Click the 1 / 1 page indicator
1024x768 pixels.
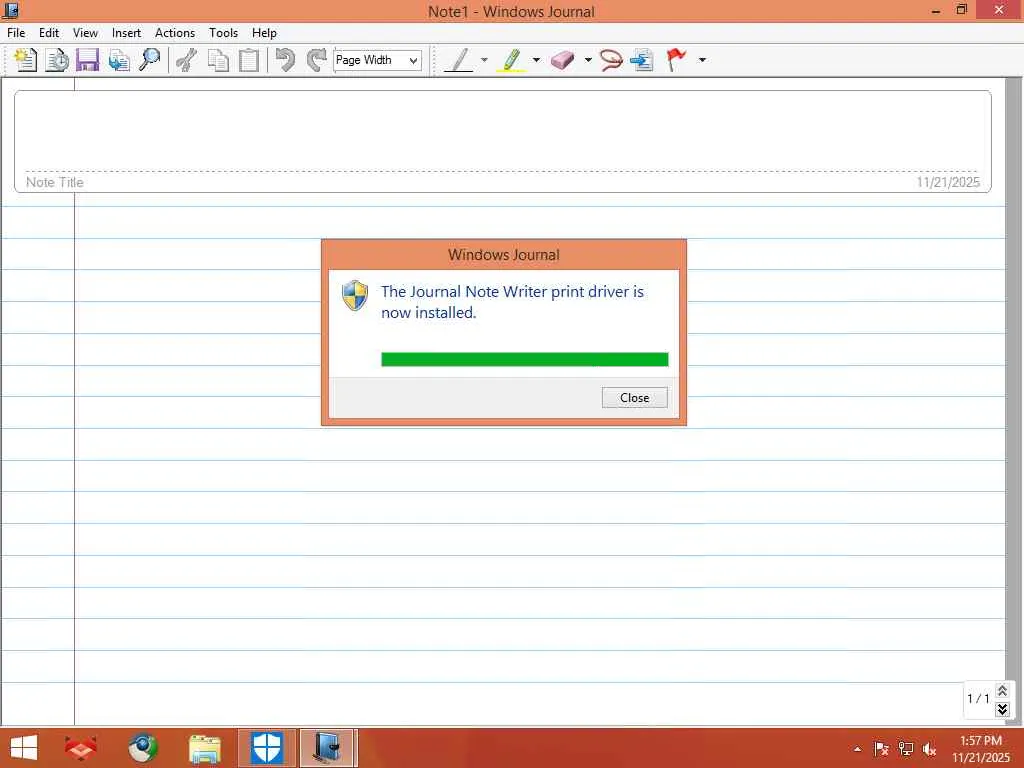pos(978,699)
